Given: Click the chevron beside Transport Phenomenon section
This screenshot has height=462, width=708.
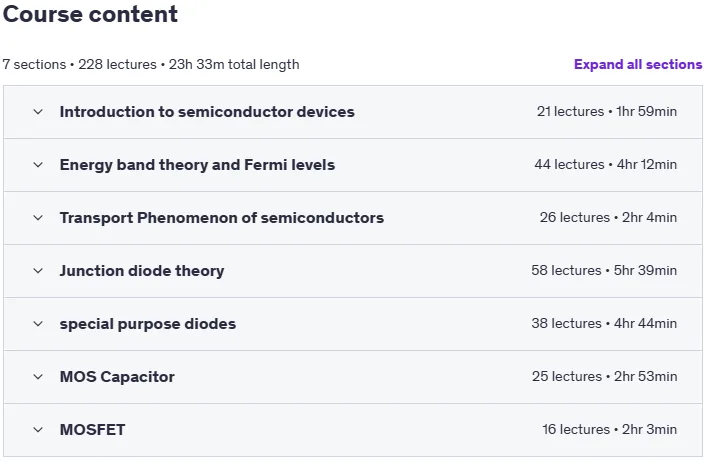Looking at the screenshot, I should (38, 218).
